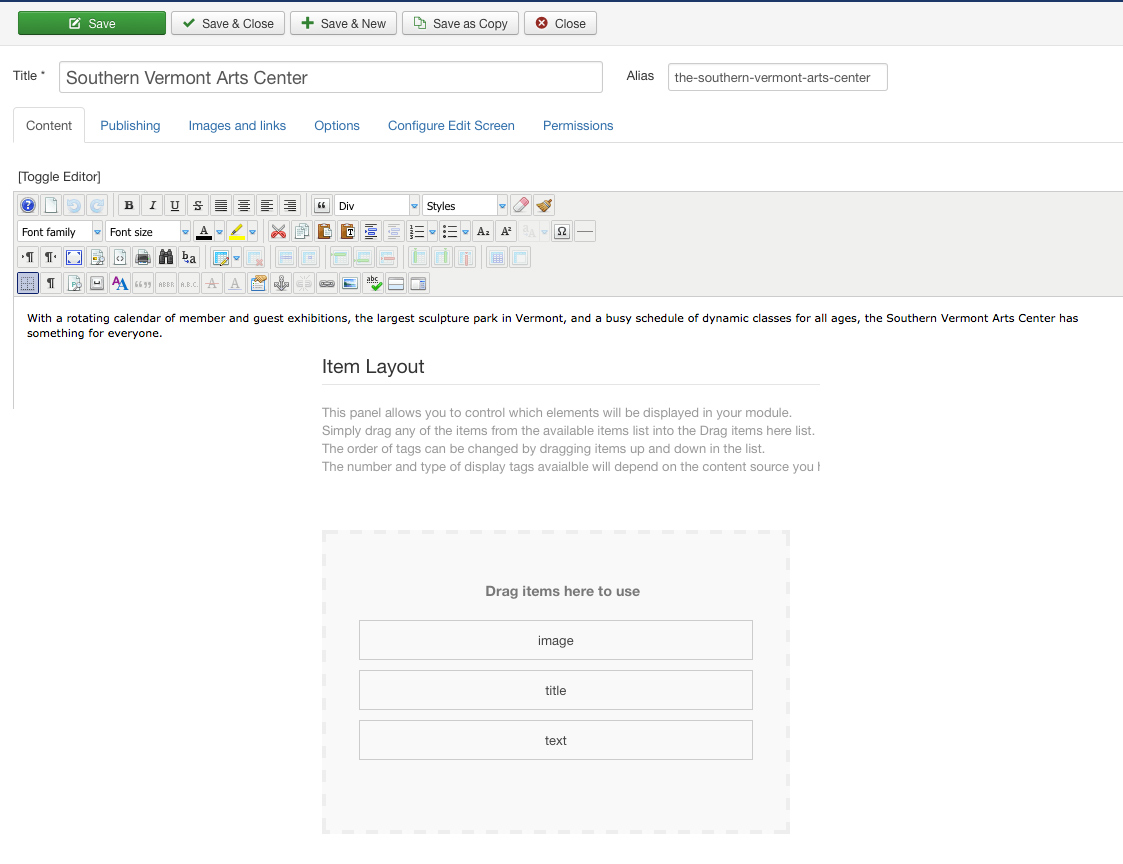Open the Font size dropdown
1123x864 pixels.
coord(148,231)
